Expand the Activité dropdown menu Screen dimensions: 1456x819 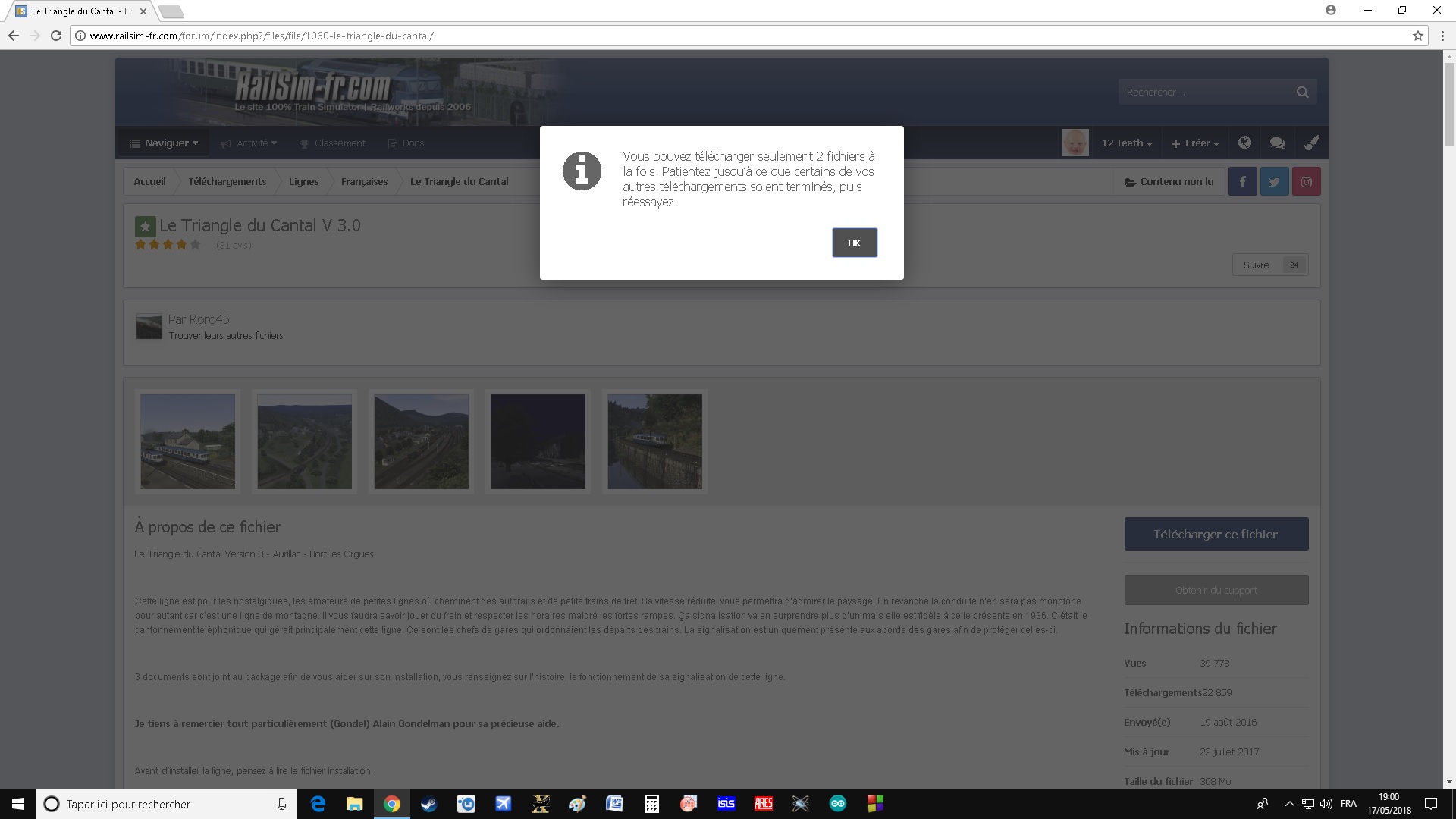[249, 143]
